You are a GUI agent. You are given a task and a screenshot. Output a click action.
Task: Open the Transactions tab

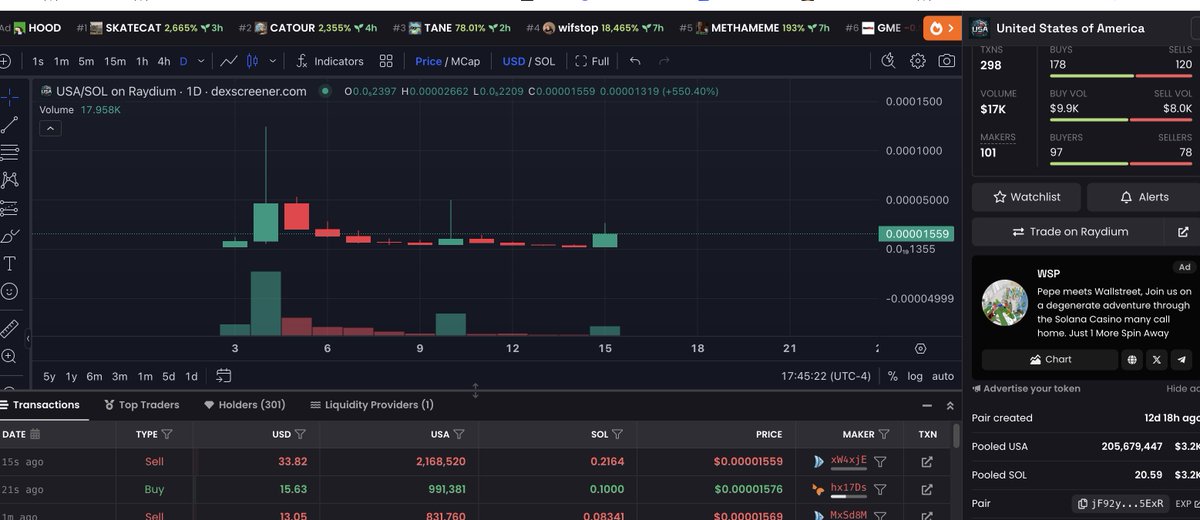point(40,405)
